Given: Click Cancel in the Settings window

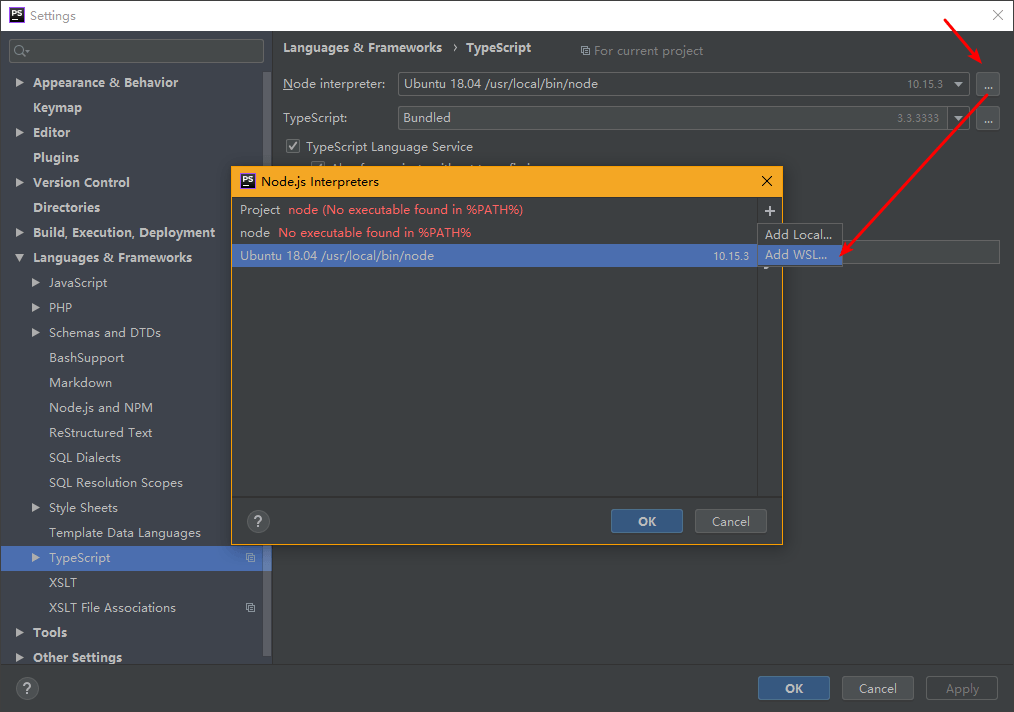Looking at the screenshot, I should (878, 689).
